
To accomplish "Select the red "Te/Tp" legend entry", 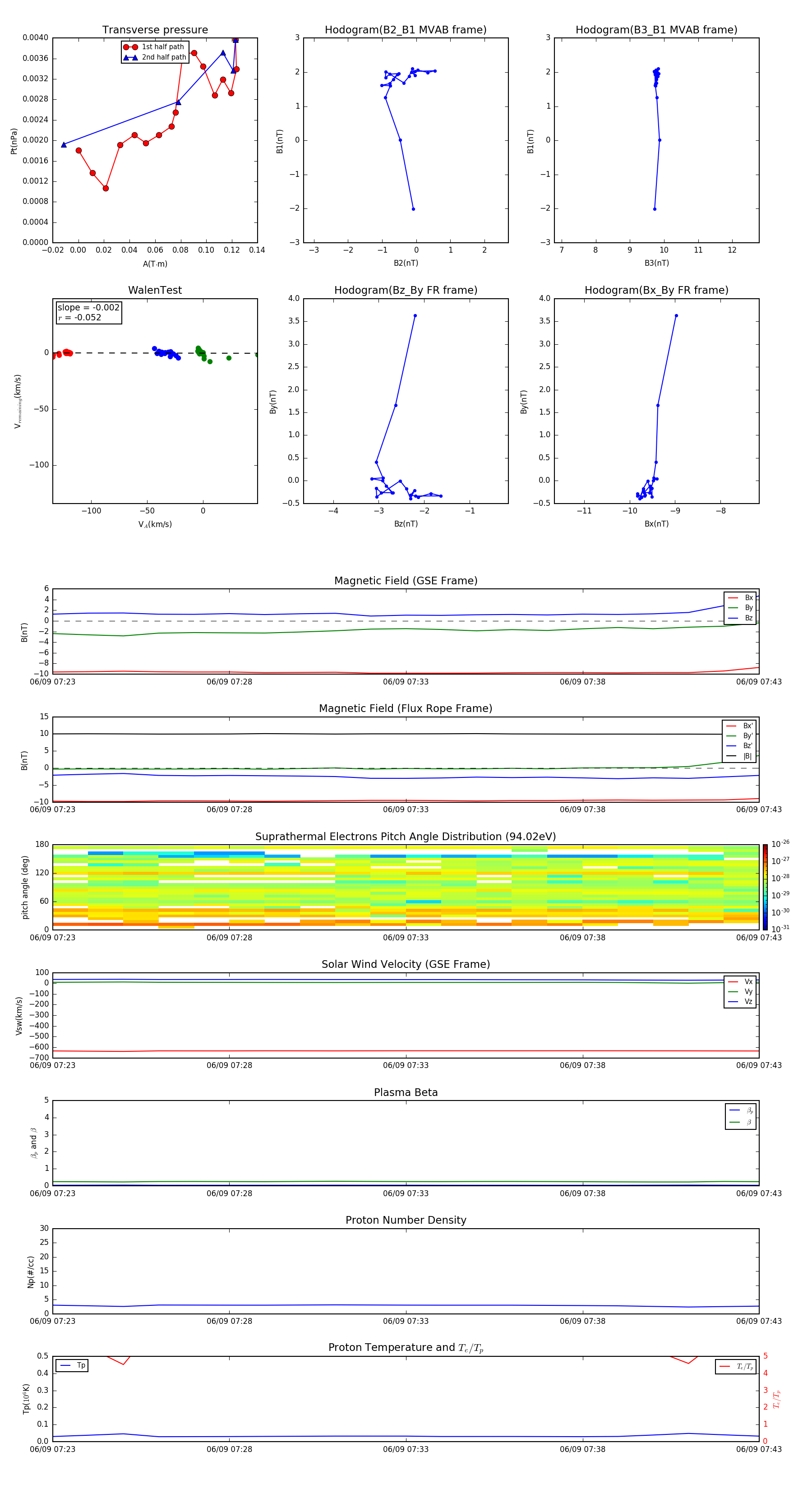I will [x=736, y=1366].
